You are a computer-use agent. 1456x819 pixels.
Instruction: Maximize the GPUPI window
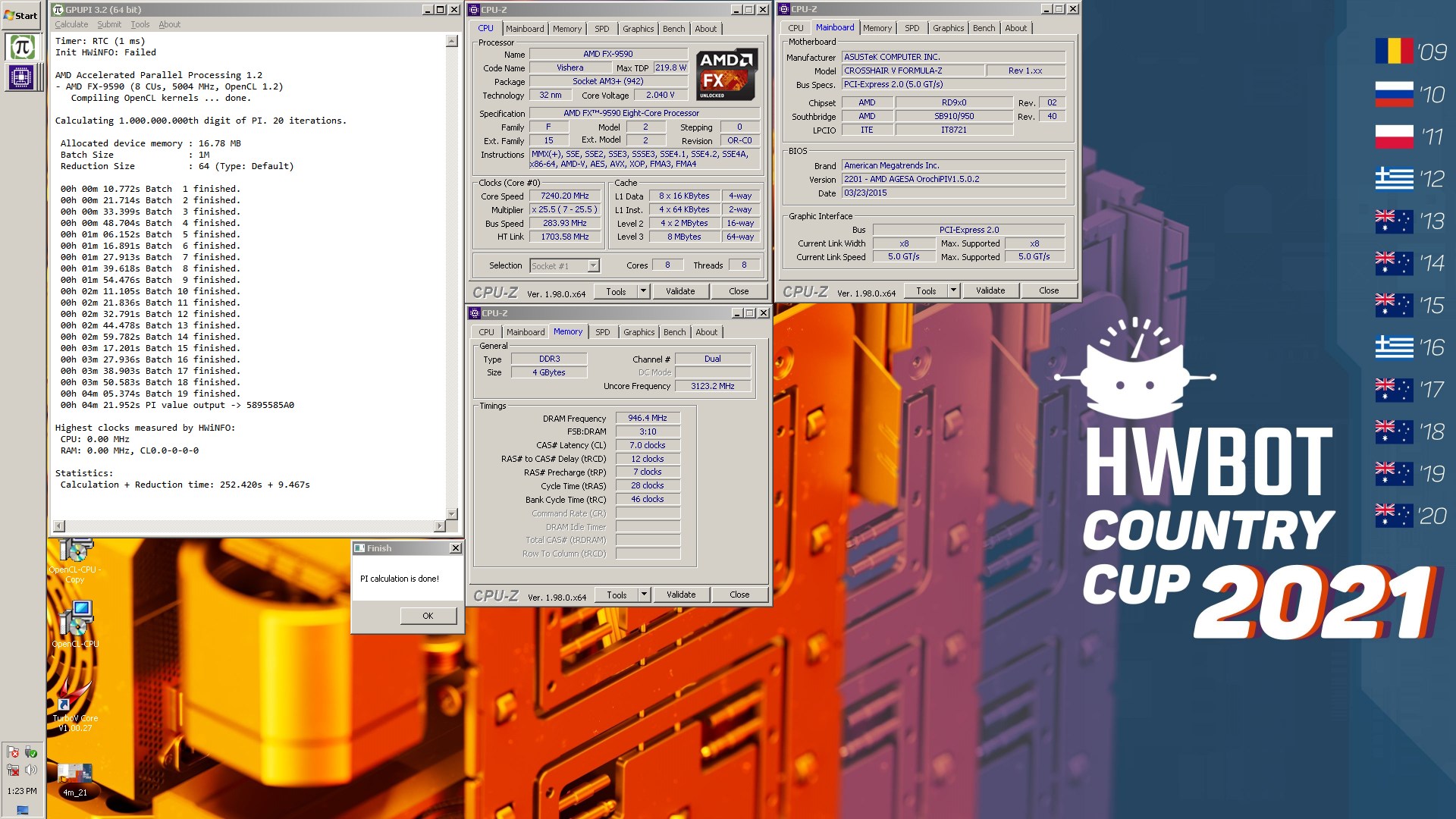(x=441, y=10)
